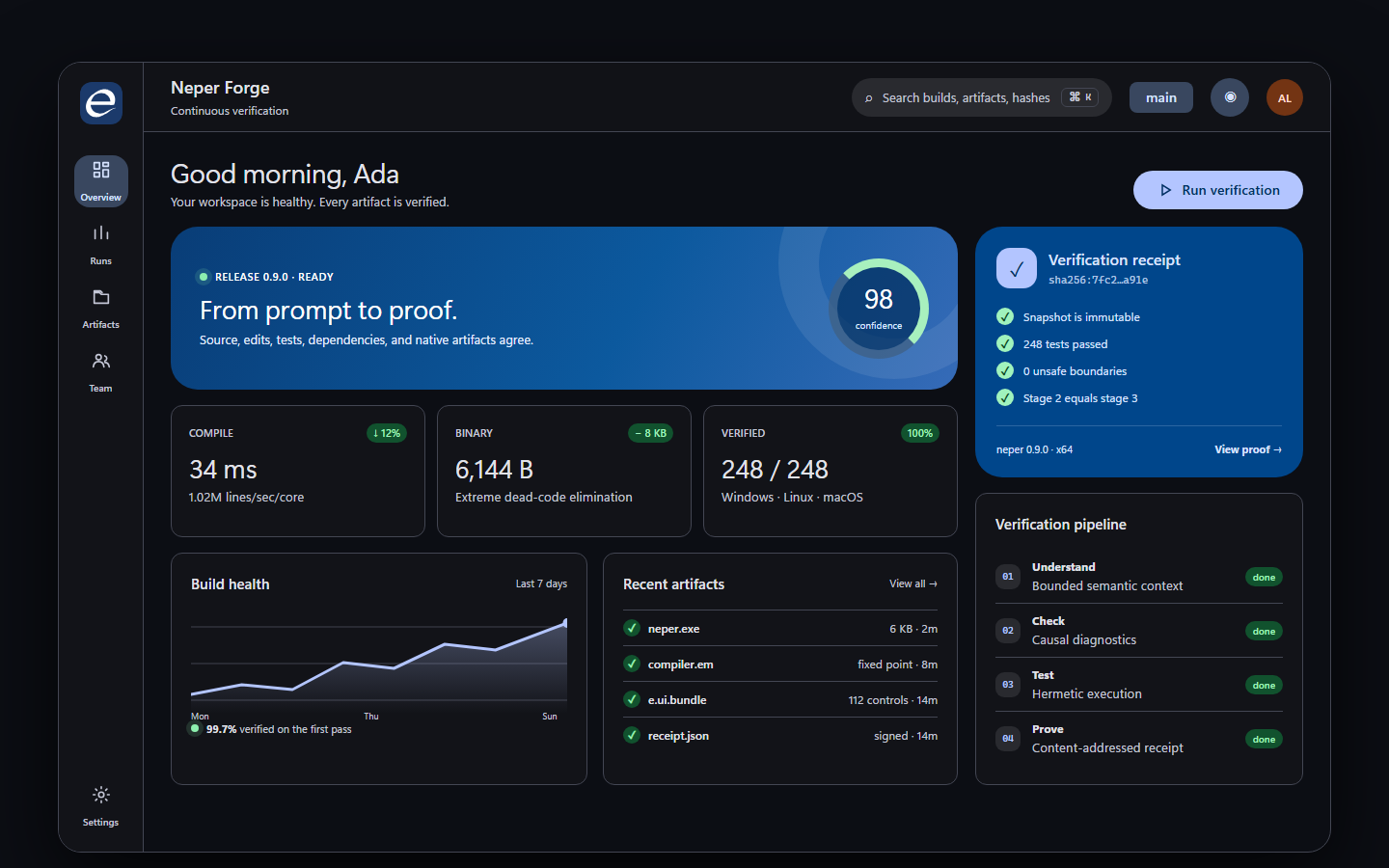Click Extreme dead-code elimination text
Screen dimensions: 1389x868
pyautogui.click(x=544, y=497)
